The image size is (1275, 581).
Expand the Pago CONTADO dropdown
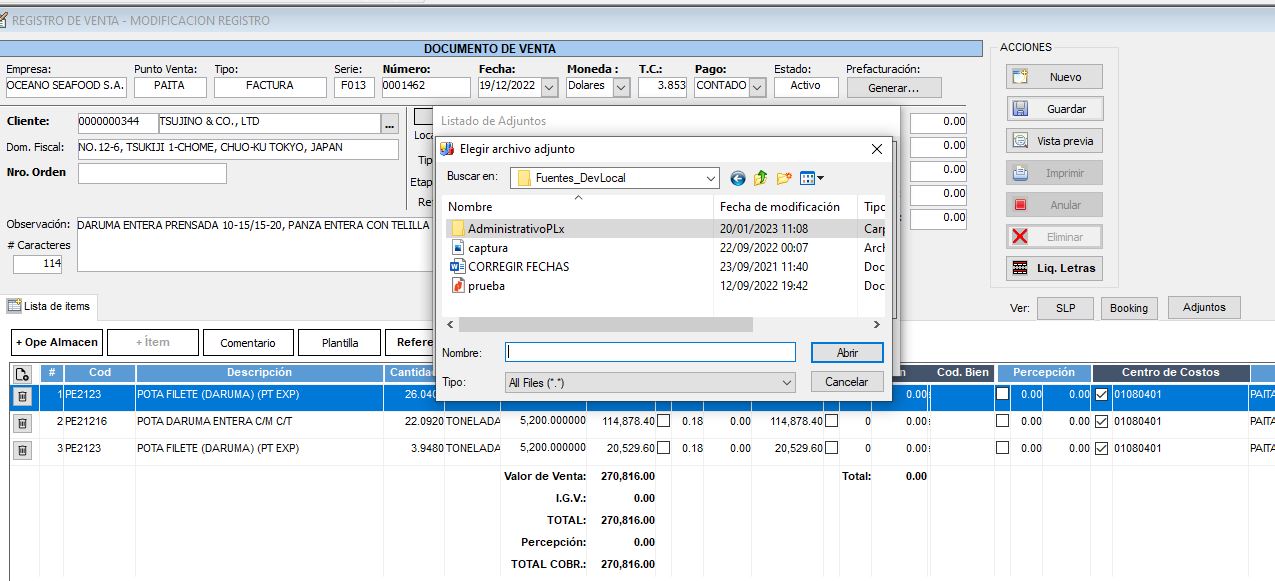[757, 87]
